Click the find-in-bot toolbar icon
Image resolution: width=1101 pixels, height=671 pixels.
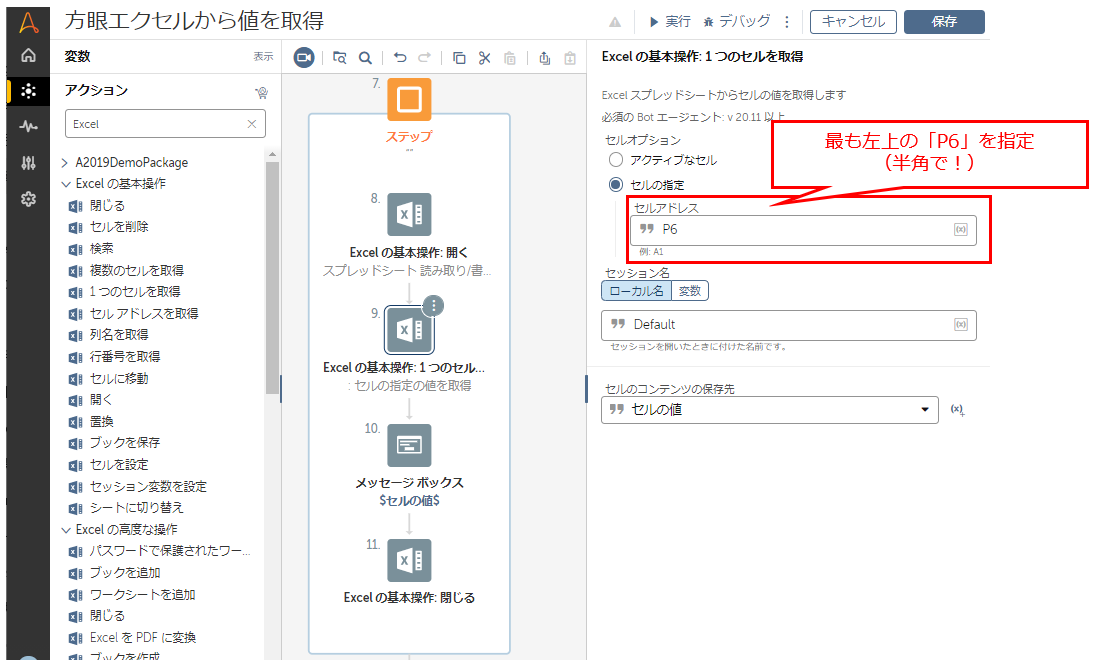pyautogui.click(x=340, y=58)
